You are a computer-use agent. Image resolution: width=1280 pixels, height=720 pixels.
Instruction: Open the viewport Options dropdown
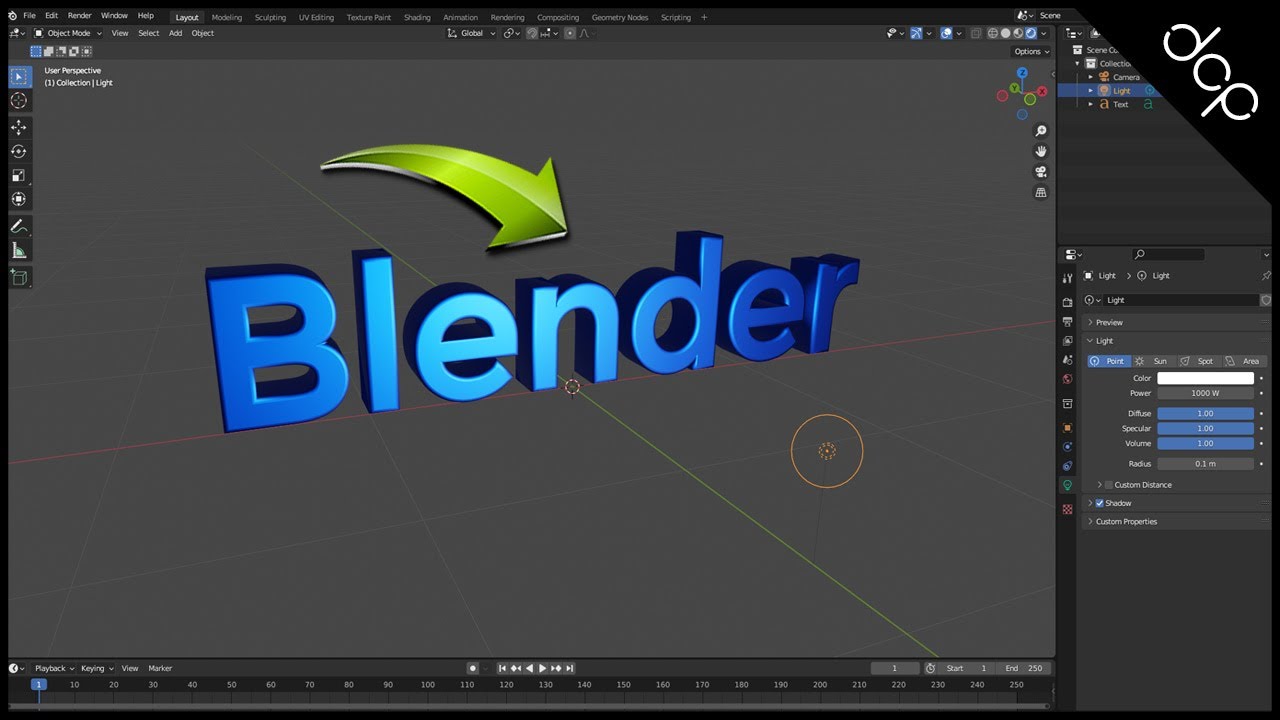click(1031, 52)
